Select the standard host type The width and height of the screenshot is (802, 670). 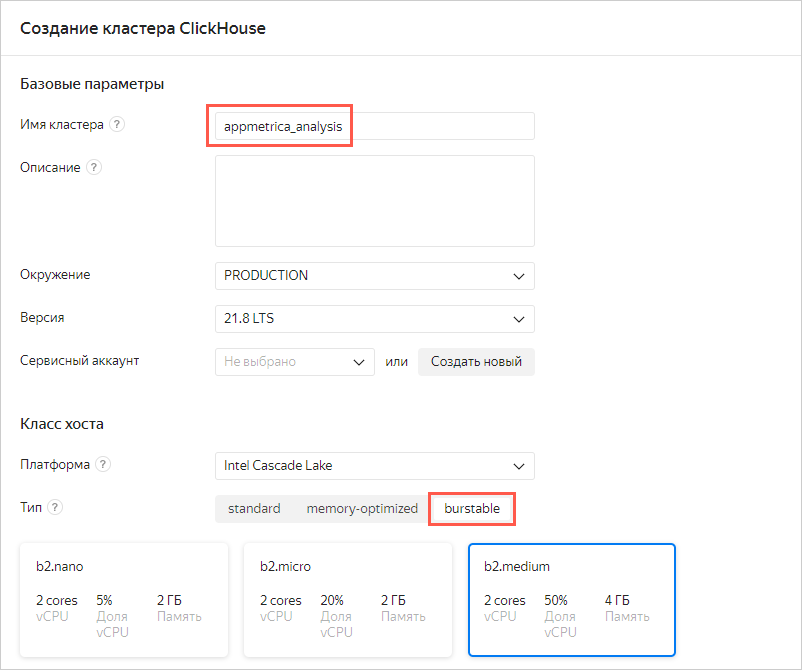[254, 508]
